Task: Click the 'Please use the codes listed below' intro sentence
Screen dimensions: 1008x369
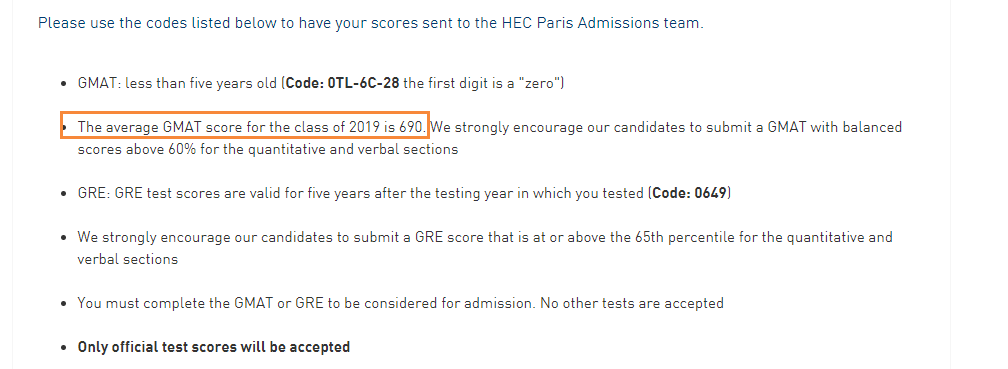Action: tap(371, 23)
